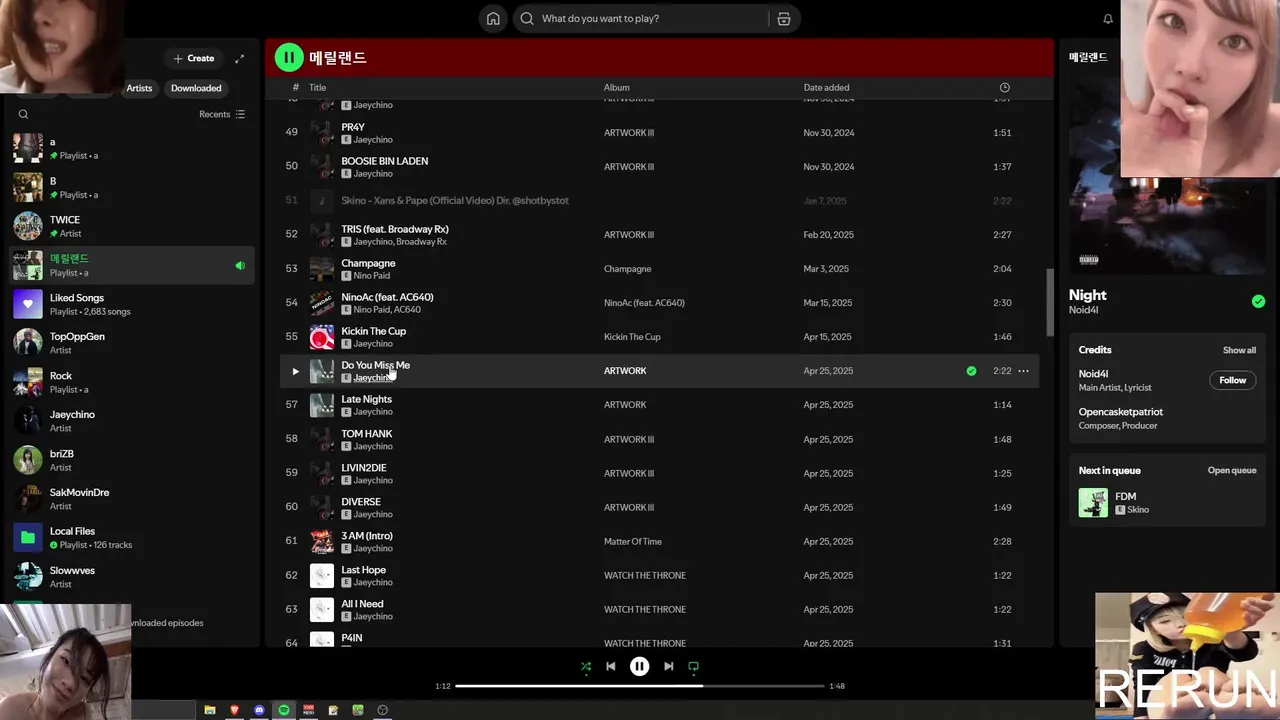Screen dimensions: 1280x720
Task: Select track PR4Y
Action: pyautogui.click(x=659, y=133)
